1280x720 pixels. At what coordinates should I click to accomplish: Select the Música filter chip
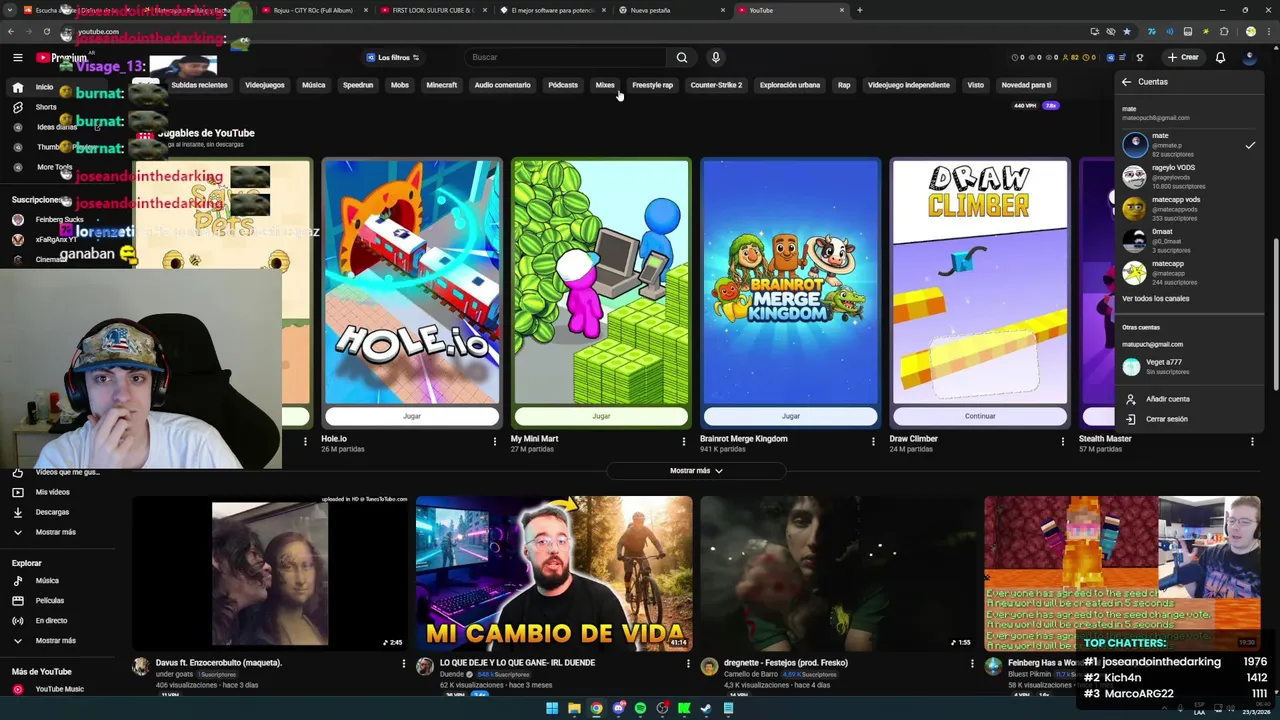click(314, 85)
